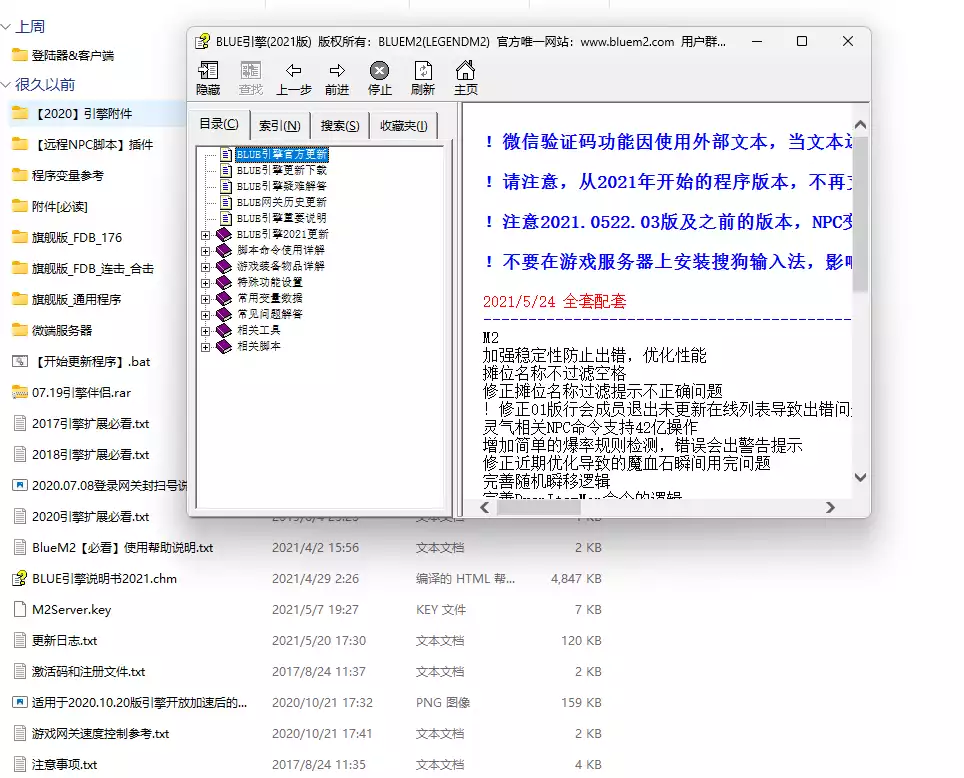Screen dimensions: 964x778
Task: Expand the 常用变量数据 tree node
Action: click(x=205, y=299)
